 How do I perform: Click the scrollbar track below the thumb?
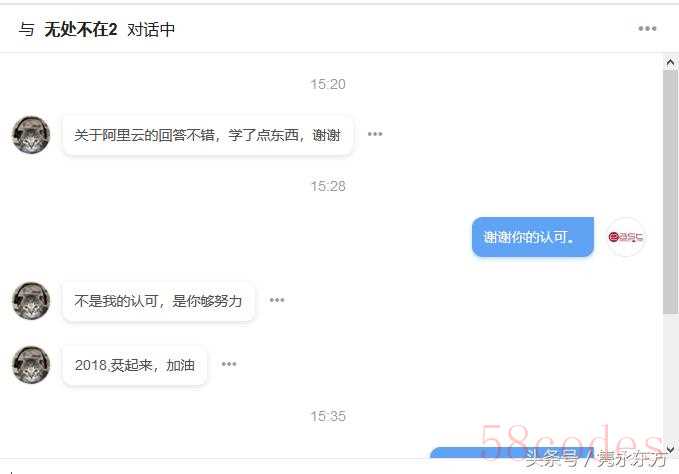click(x=670, y=379)
